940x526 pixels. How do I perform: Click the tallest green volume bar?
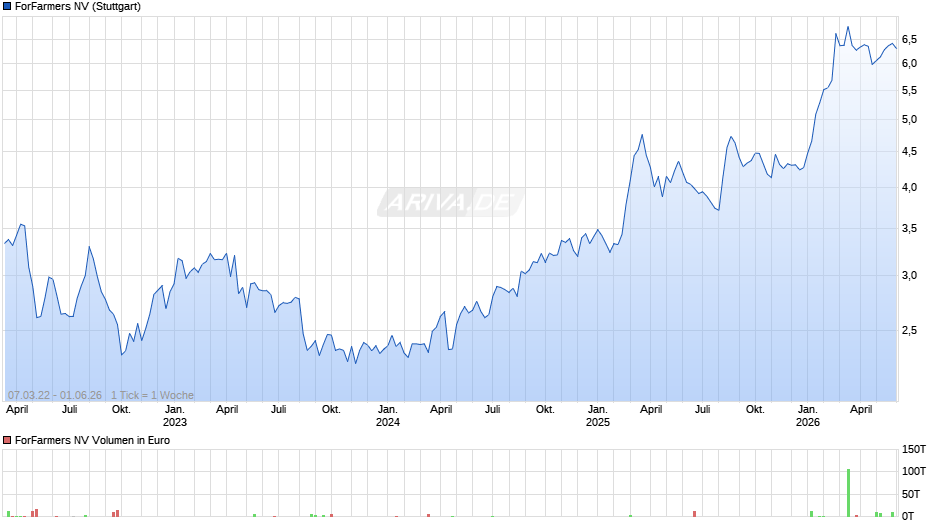[x=848, y=493]
